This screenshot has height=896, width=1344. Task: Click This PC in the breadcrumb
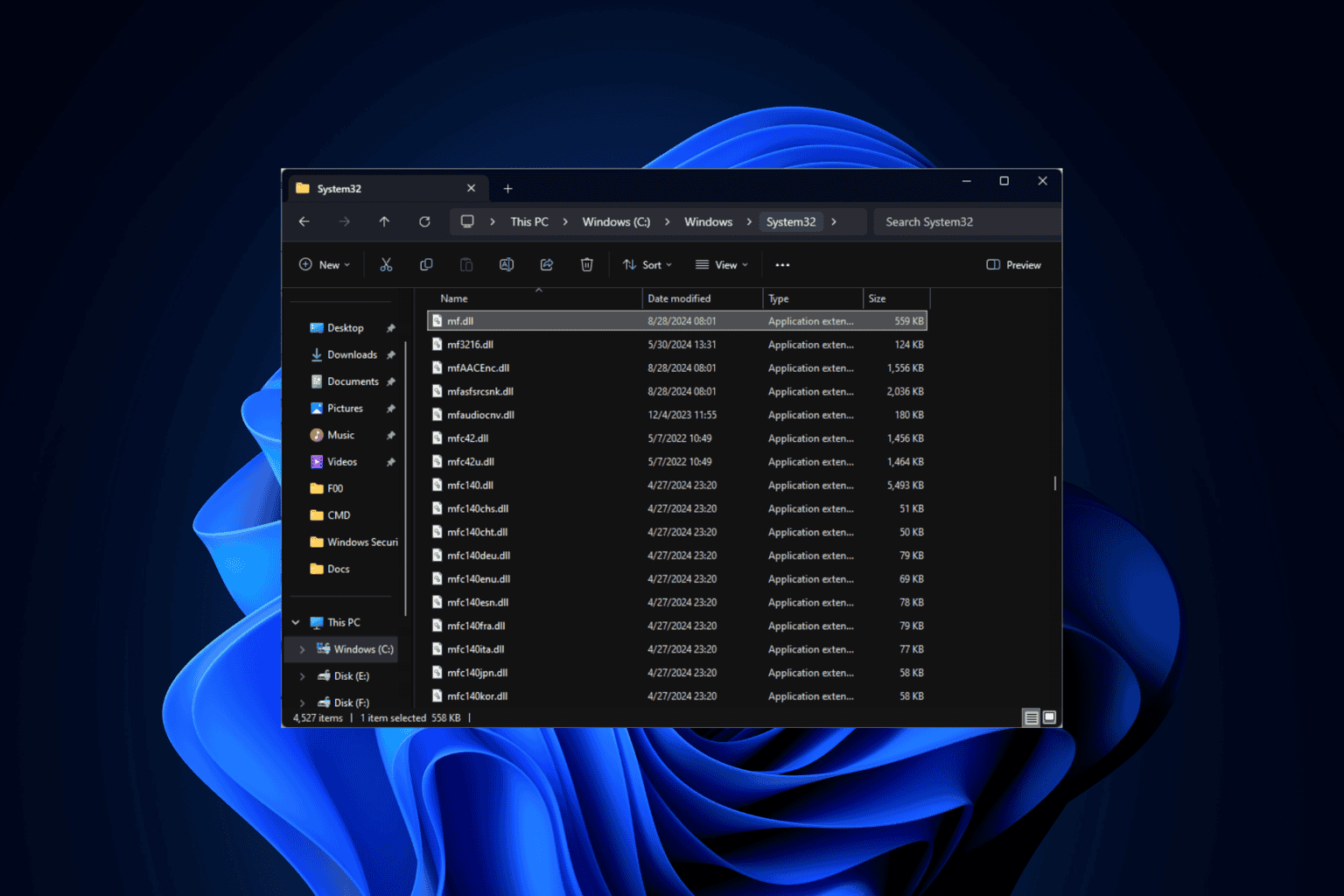point(529,222)
